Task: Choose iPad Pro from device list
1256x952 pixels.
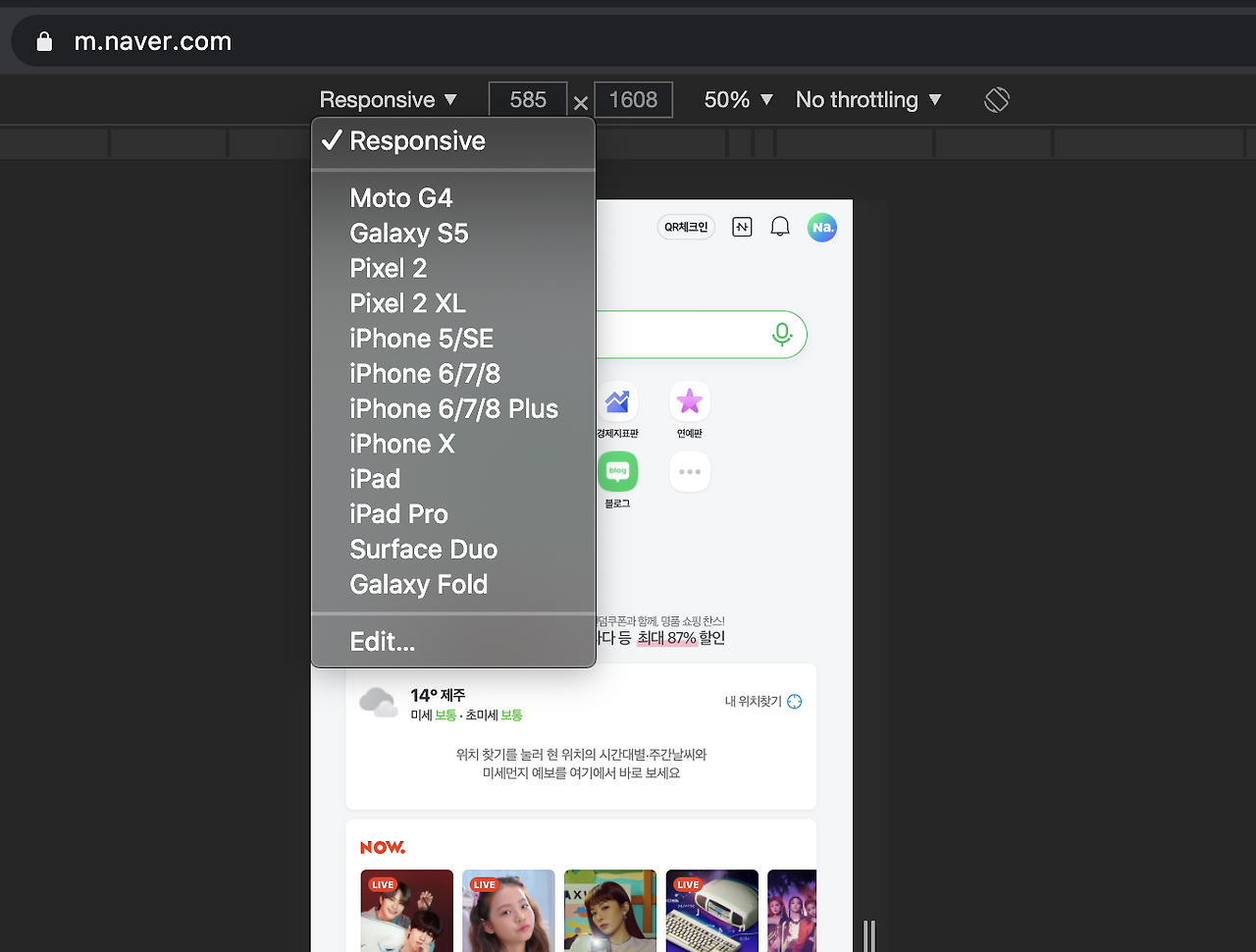Action: [x=453, y=515]
